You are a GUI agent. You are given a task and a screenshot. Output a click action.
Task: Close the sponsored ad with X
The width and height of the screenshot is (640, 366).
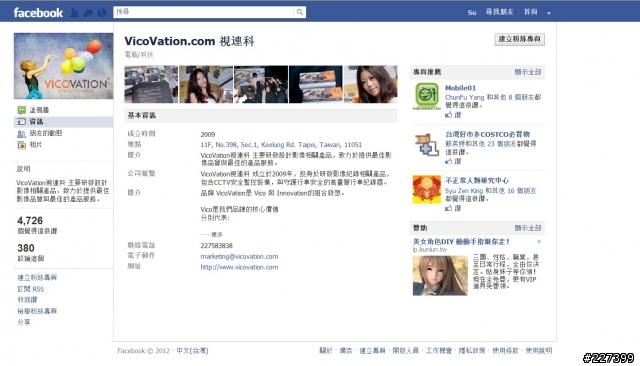pos(539,242)
